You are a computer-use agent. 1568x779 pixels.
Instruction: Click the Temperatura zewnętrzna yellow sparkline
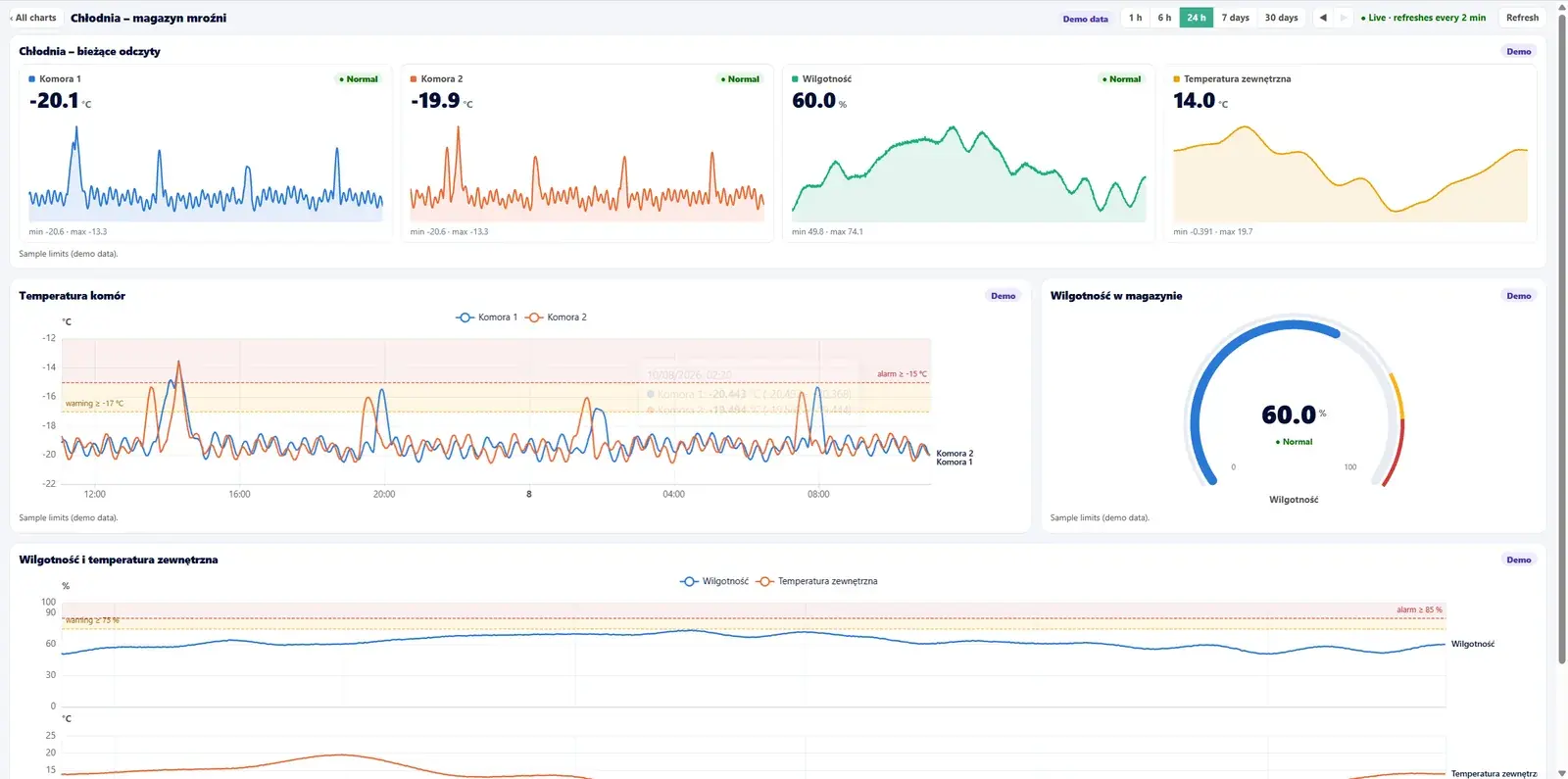click(x=1349, y=171)
